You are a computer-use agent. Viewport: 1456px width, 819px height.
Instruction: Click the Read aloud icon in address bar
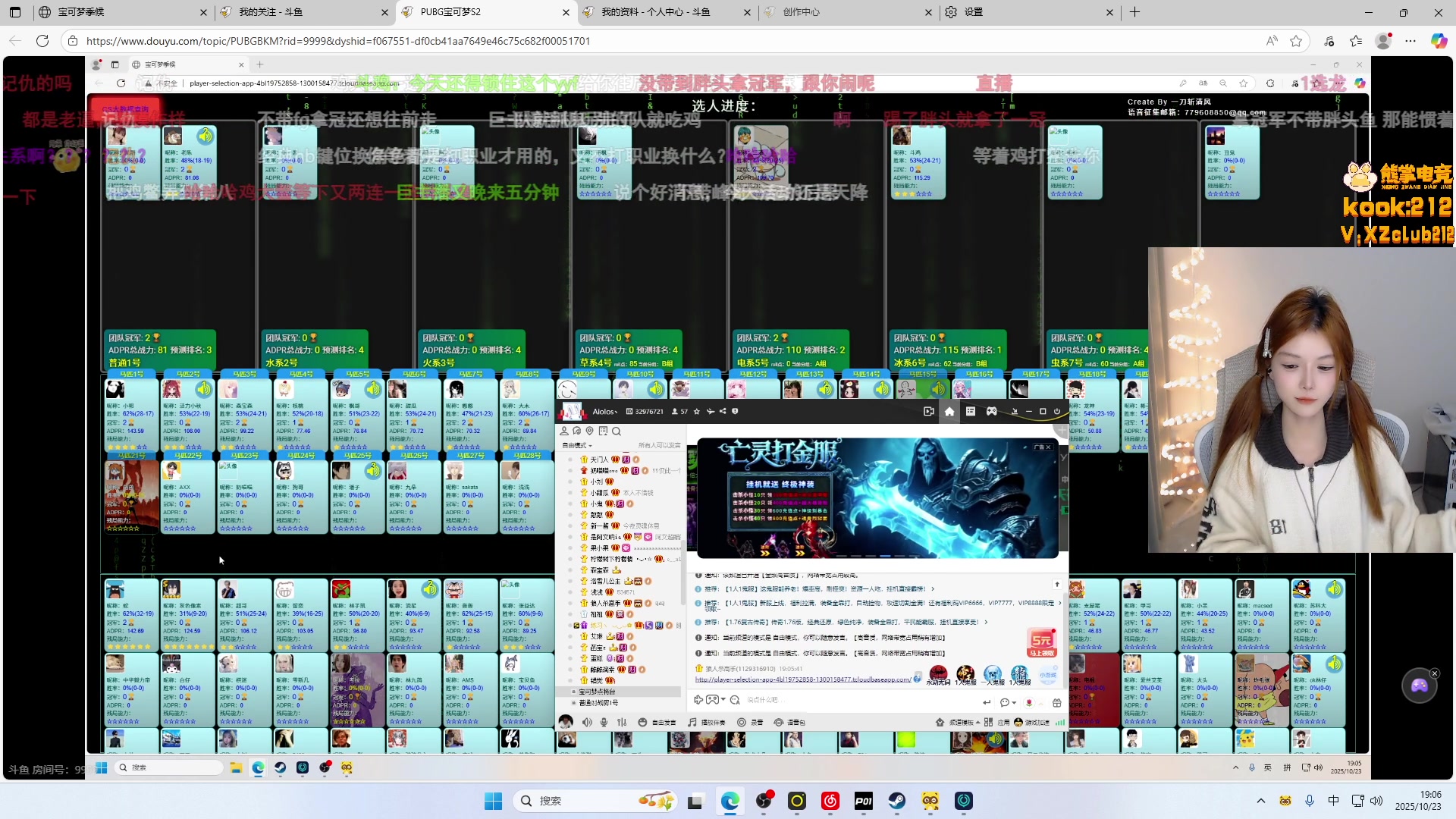click(x=1272, y=41)
